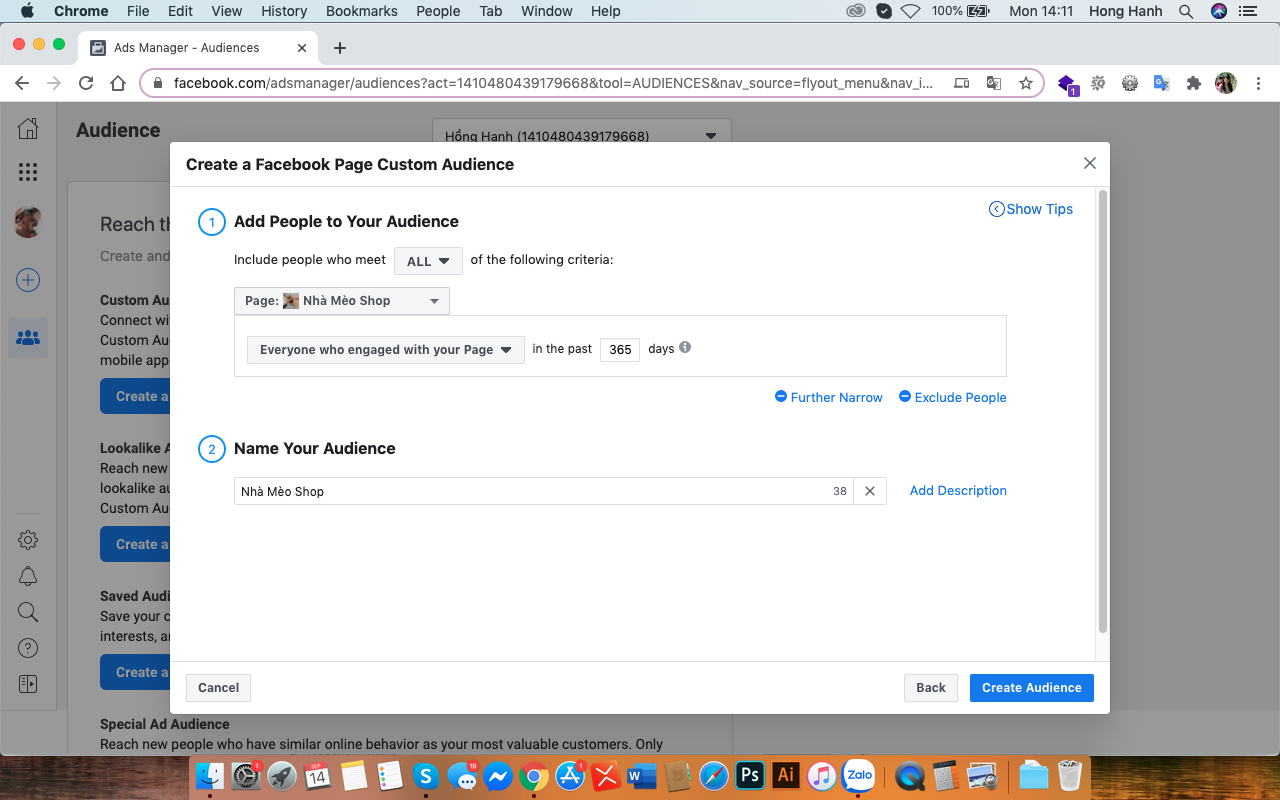Open help question mark icon
Viewport: 1280px width, 800px height.
[28, 648]
